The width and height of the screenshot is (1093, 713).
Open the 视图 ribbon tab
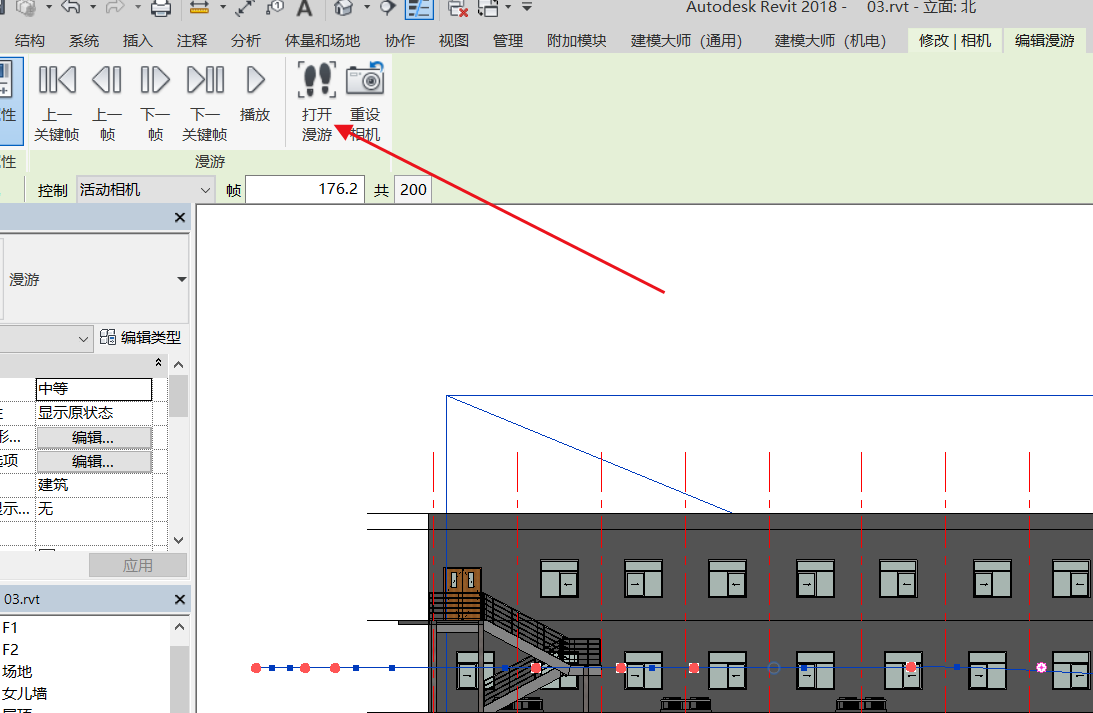point(454,41)
